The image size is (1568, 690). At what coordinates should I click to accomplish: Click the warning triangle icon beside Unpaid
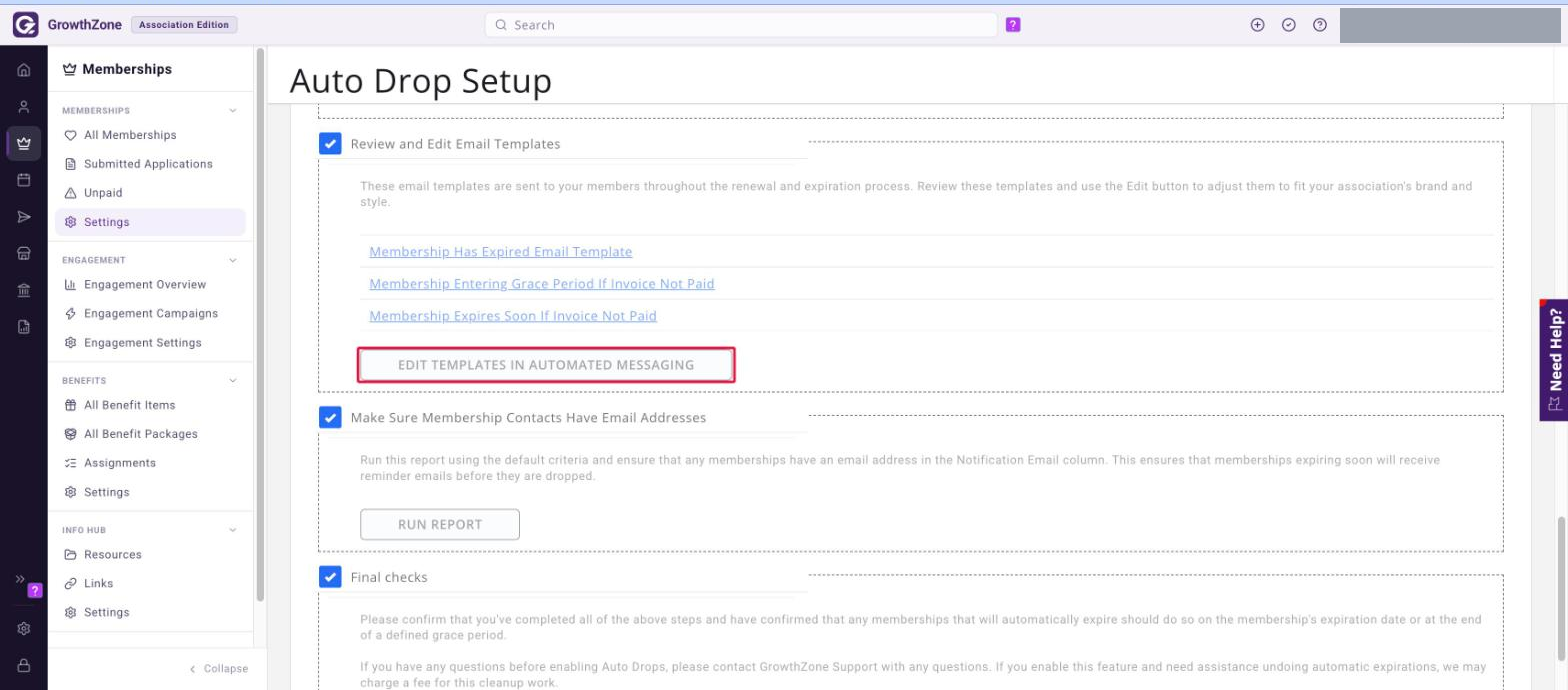point(70,193)
